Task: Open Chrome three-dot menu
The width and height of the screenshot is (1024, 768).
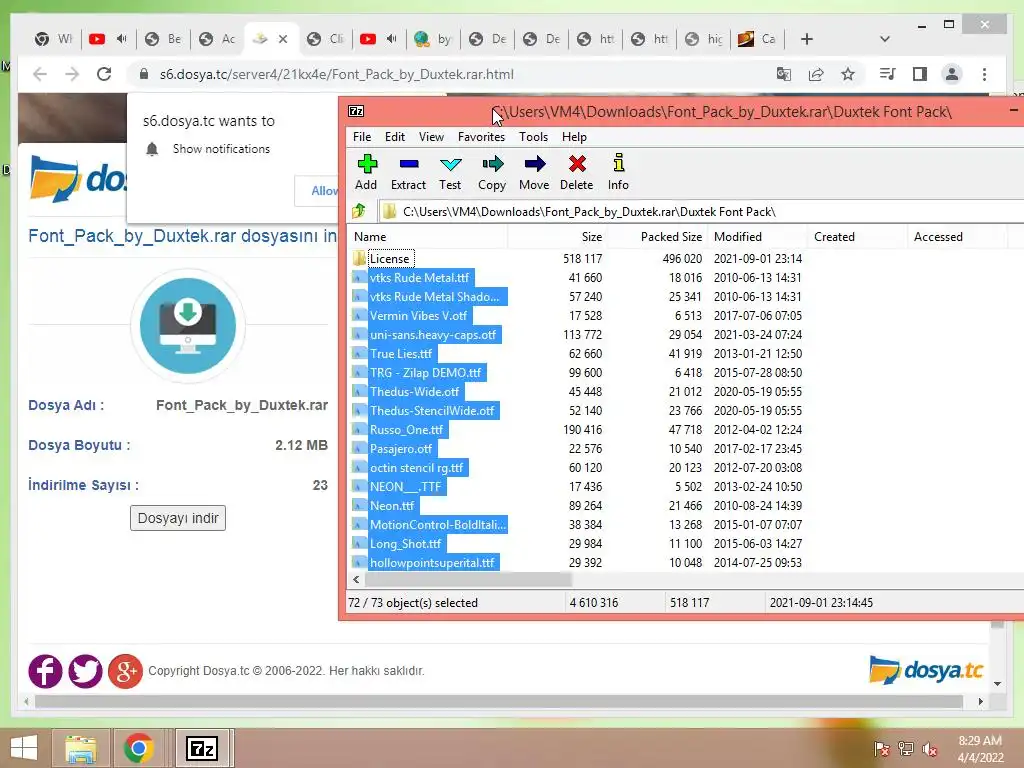Action: point(984,74)
